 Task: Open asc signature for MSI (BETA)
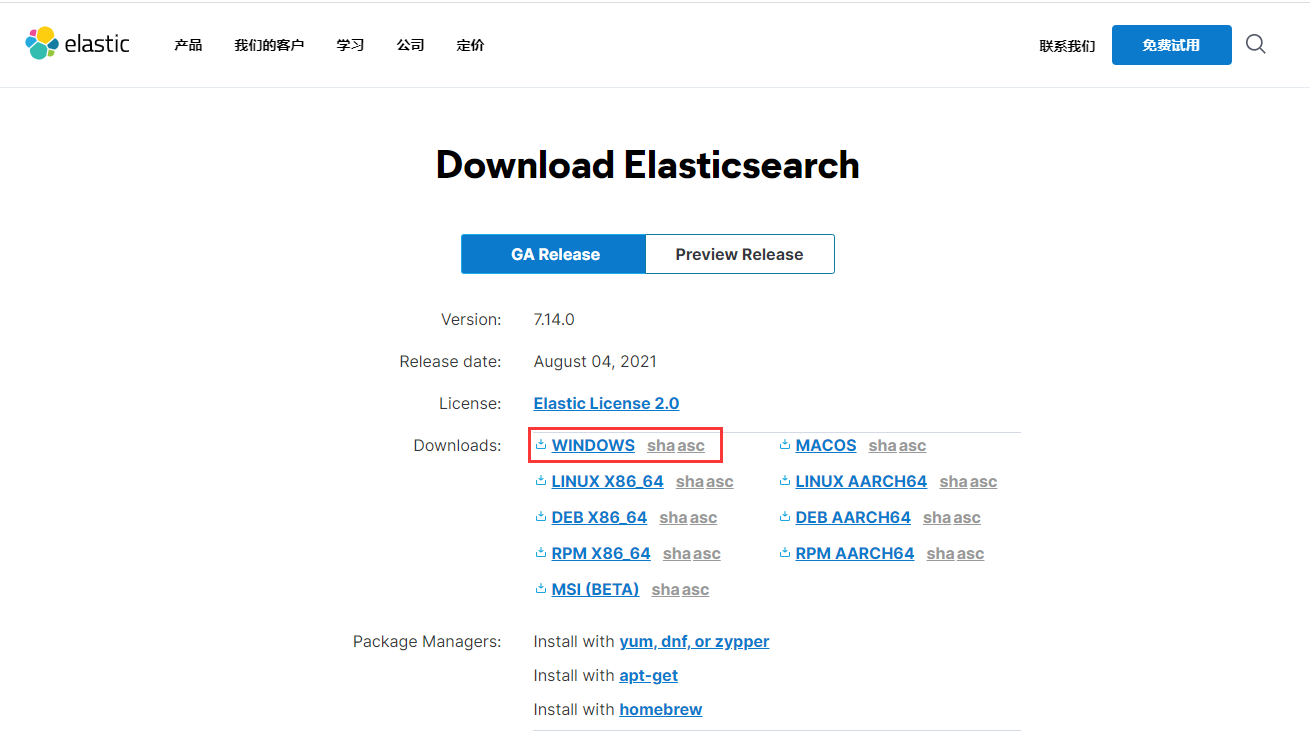pos(695,590)
